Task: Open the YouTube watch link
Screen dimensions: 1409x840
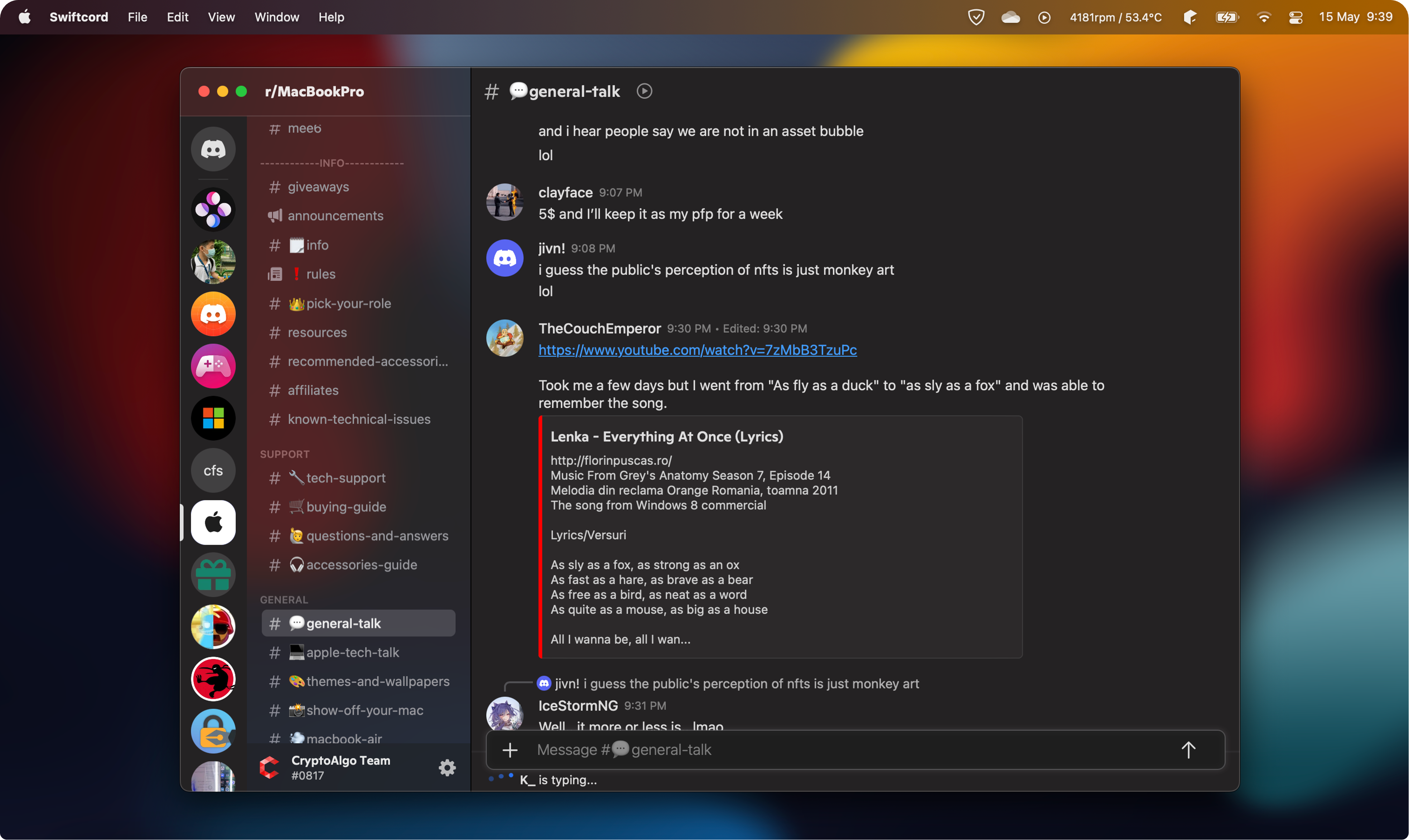Action: 697,350
